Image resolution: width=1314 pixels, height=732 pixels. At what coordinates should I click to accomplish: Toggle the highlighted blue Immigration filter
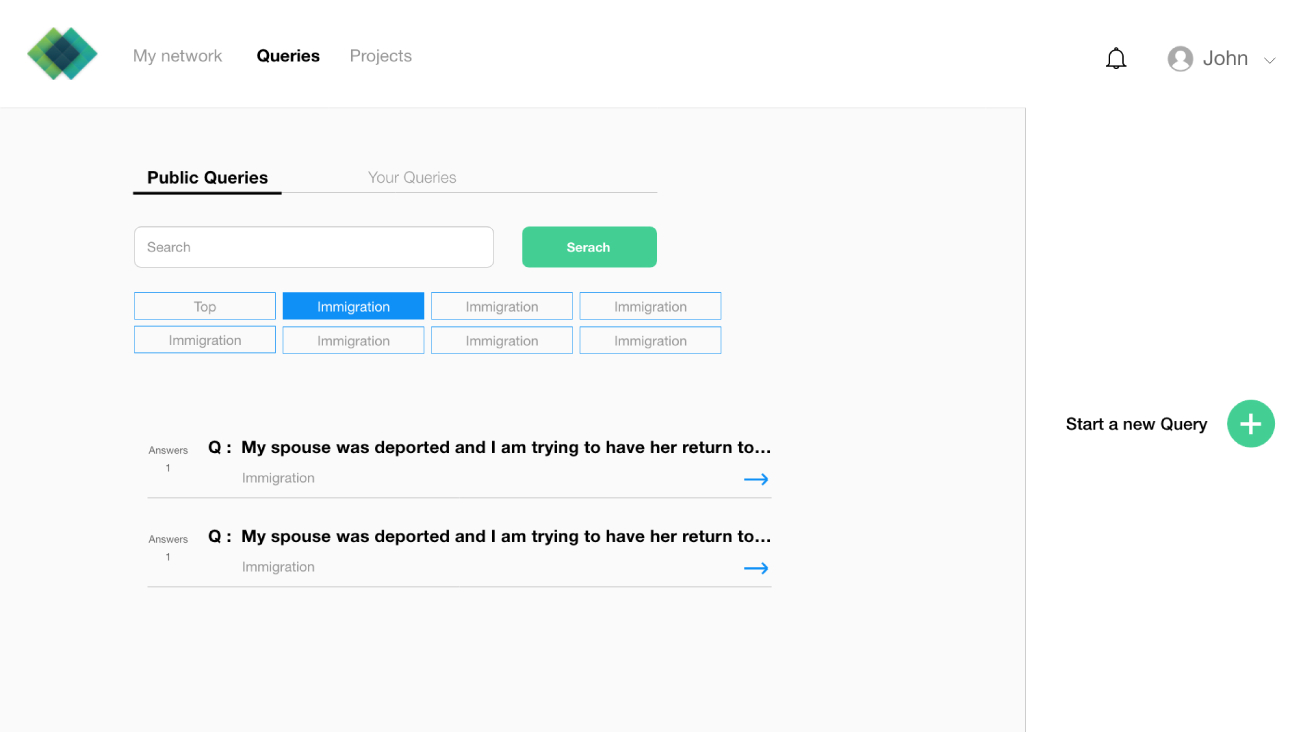tap(353, 306)
